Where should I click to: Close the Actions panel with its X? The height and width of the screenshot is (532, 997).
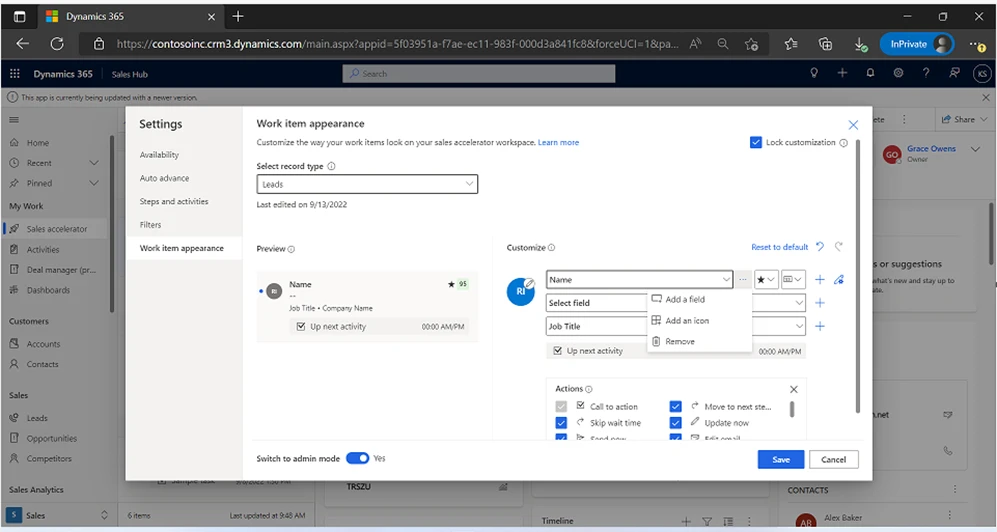click(x=794, y=389)
